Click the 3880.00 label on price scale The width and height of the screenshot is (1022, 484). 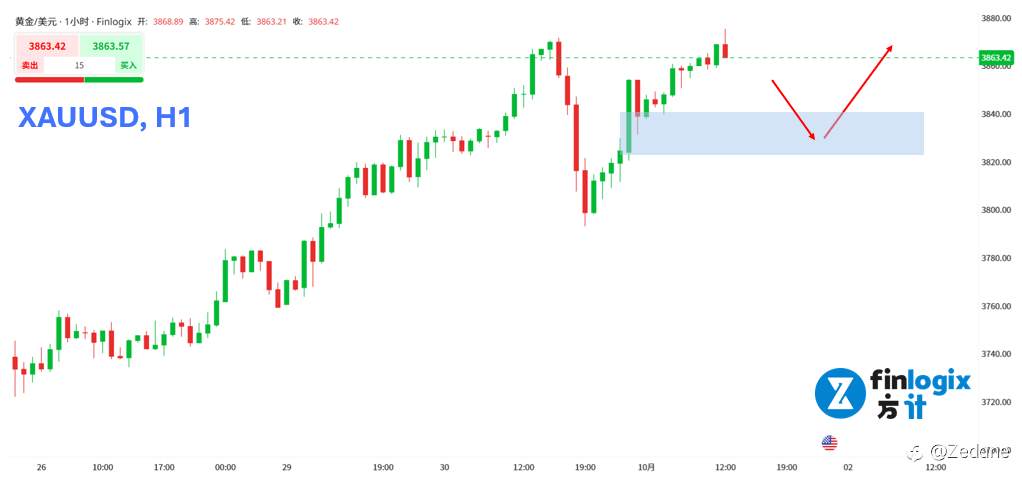tap(996, 19)
